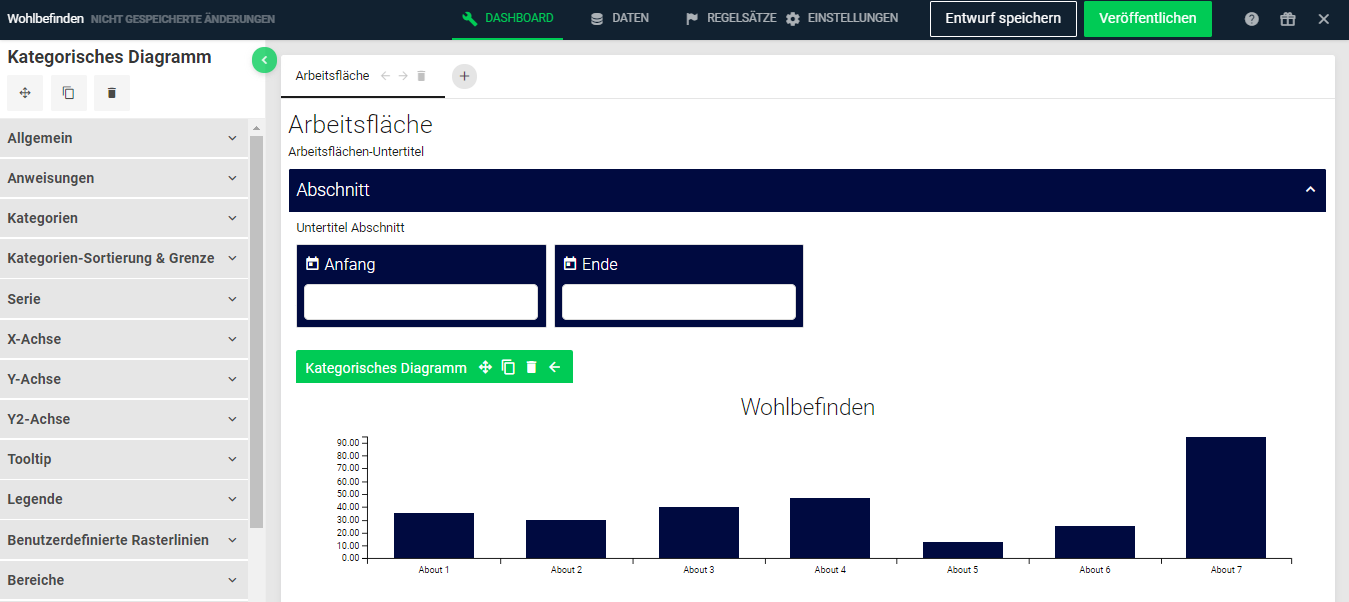The width and height of the screenshot is (1349, 602).
Task: Expand the Serie settings group
Action: 124,299
